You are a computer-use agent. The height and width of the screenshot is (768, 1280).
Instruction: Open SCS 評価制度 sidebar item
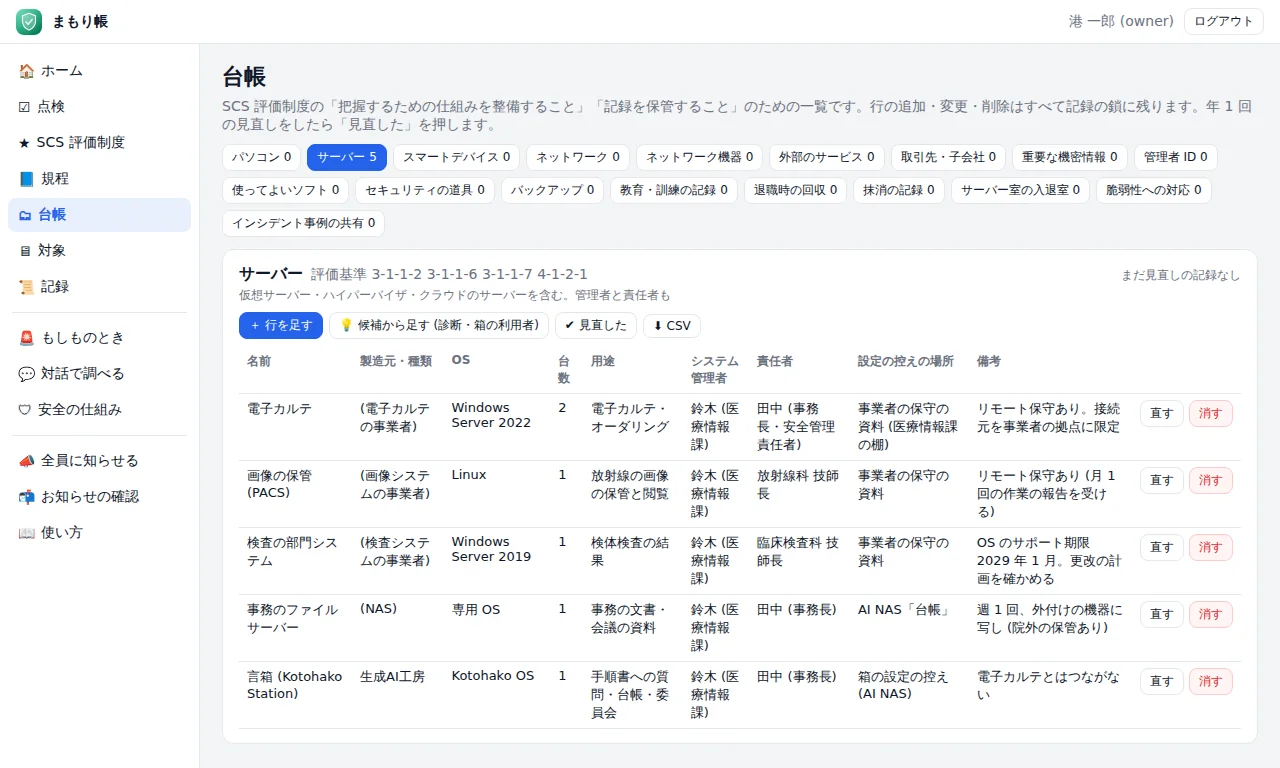click(99, 143)
